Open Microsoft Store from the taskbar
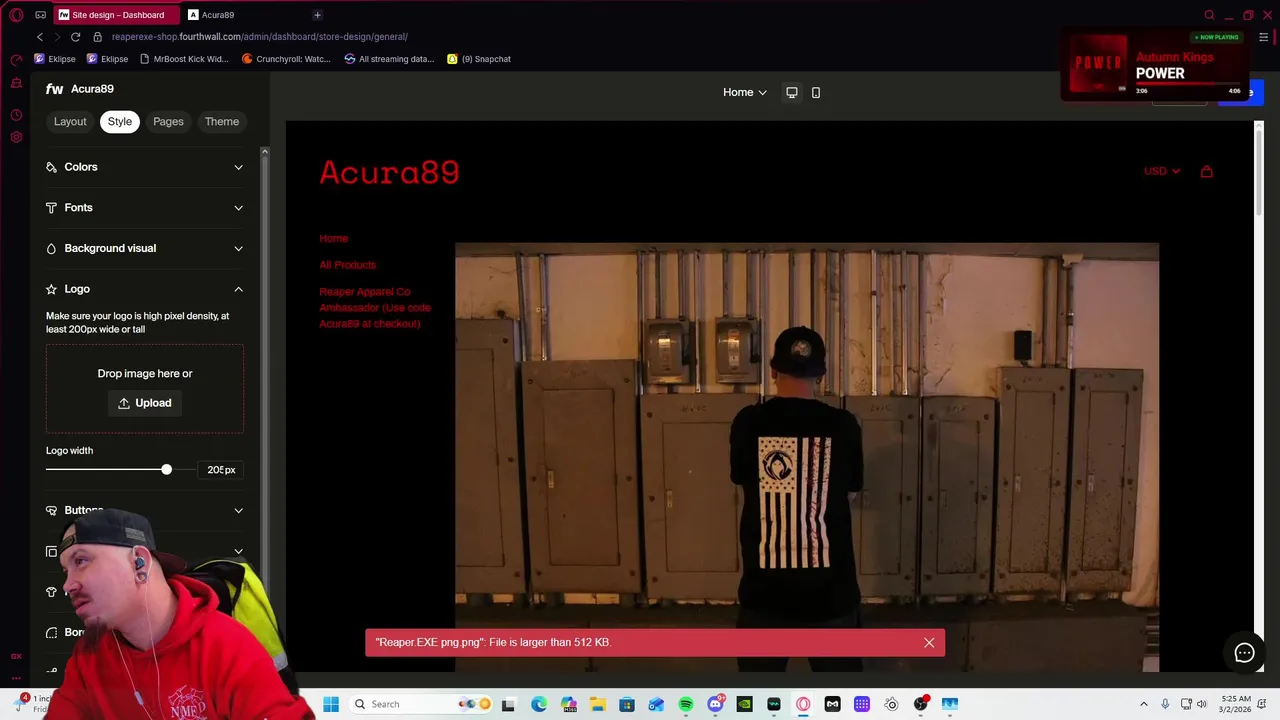 click(627, 704)
